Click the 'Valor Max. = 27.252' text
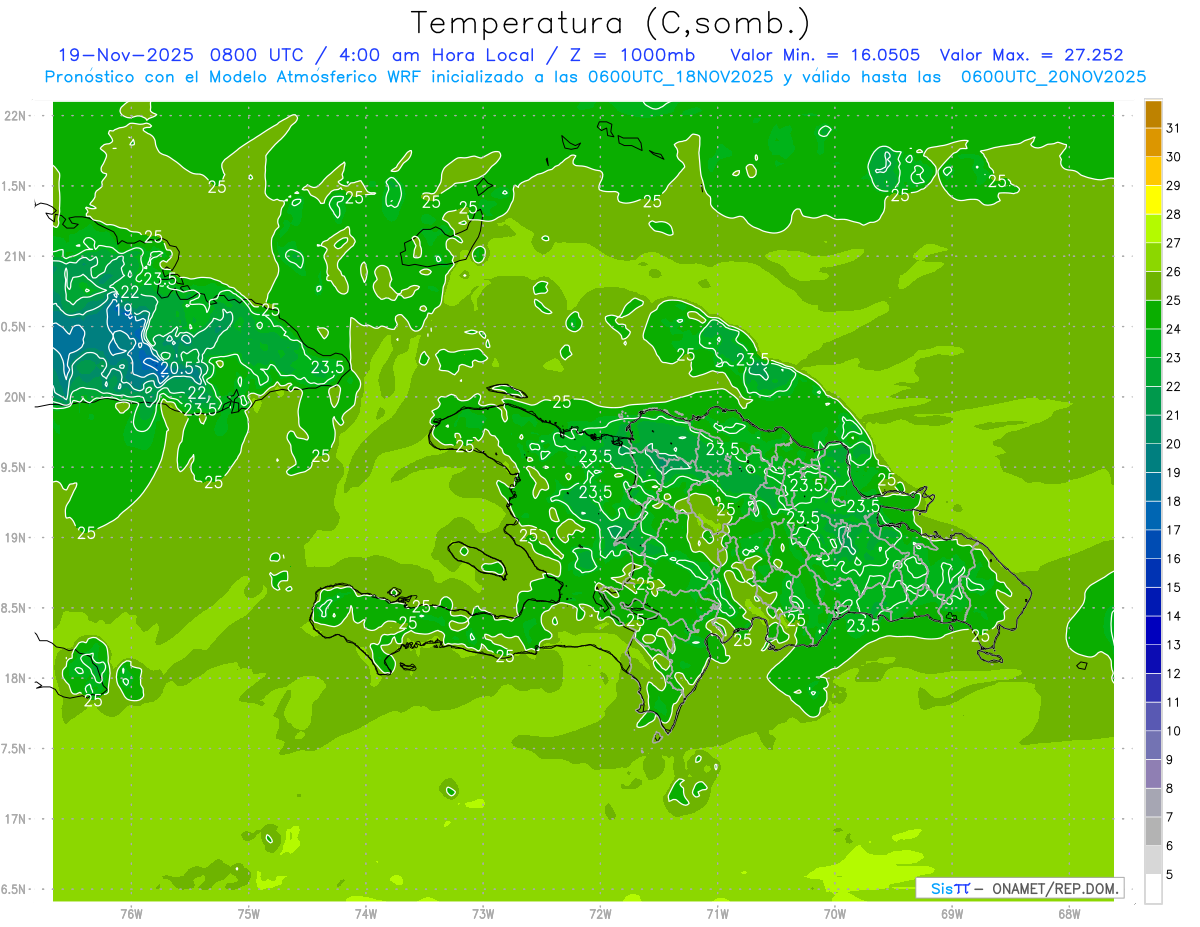 (x=1031, y=55)
